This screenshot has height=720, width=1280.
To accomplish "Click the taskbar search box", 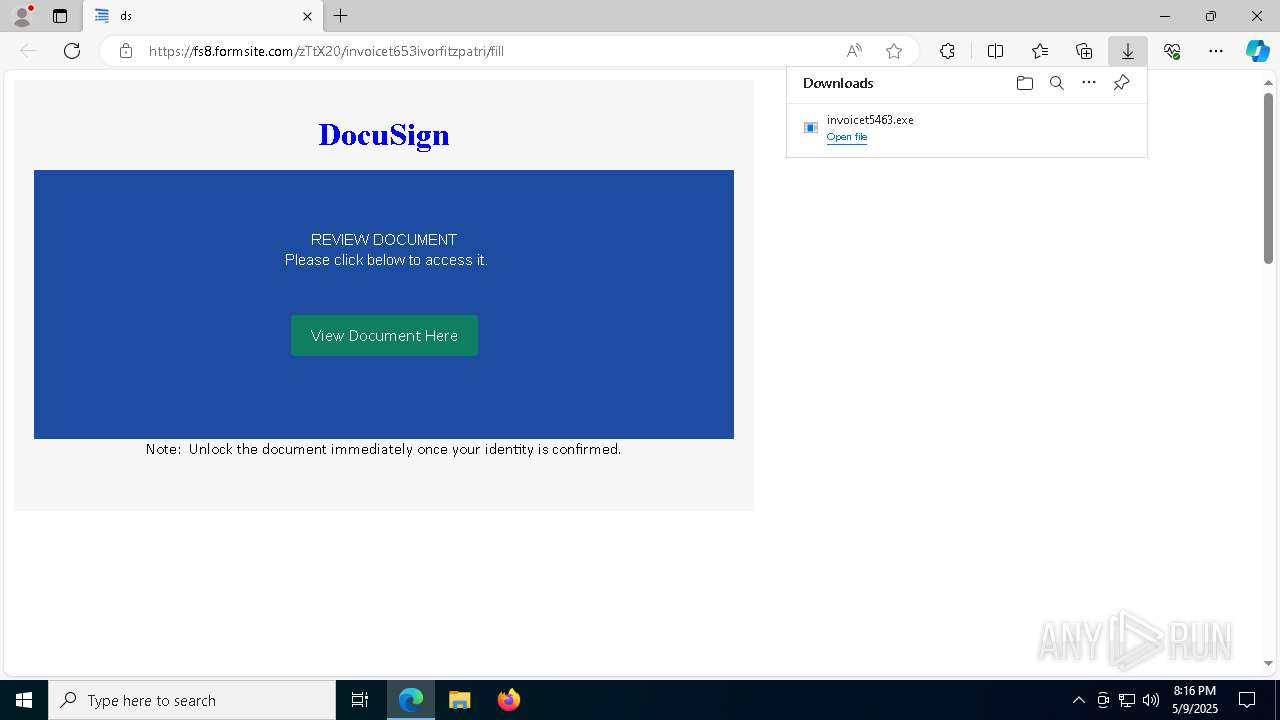I will point(192,700).
